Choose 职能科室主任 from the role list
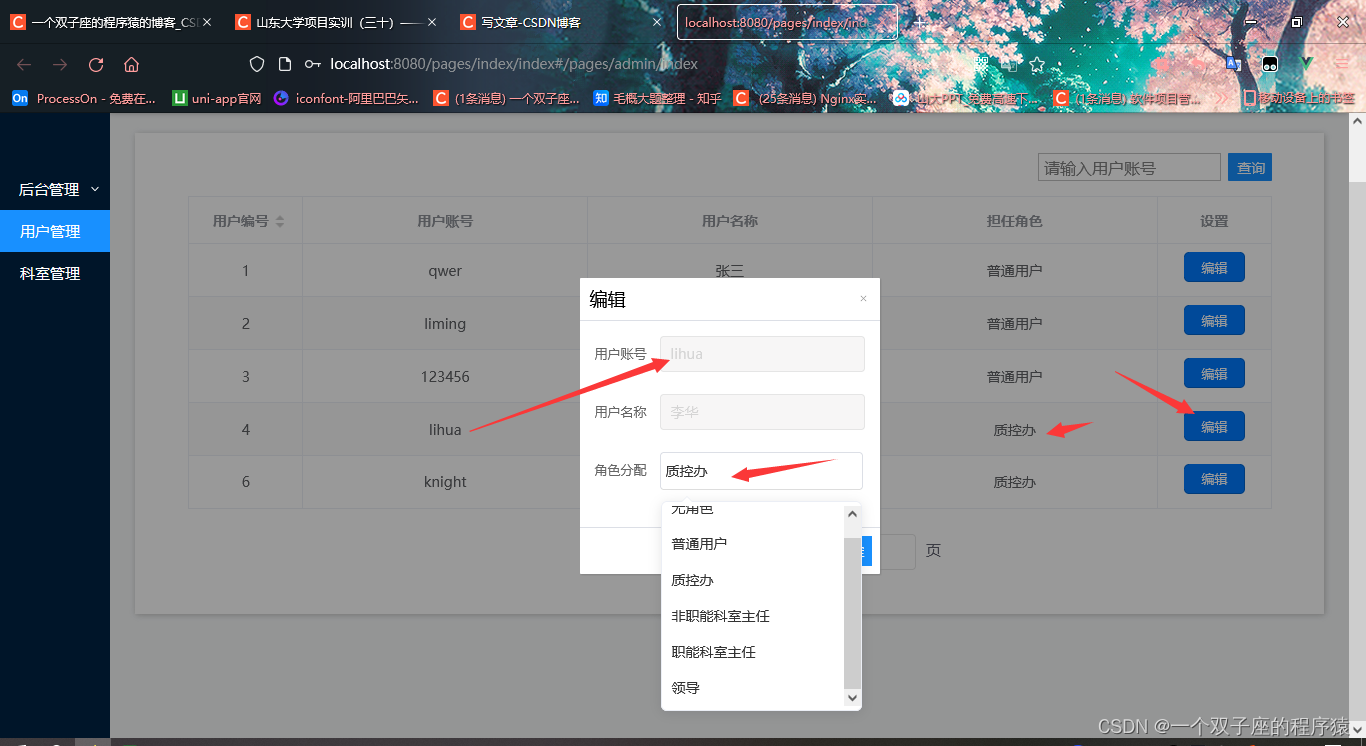 753,652
